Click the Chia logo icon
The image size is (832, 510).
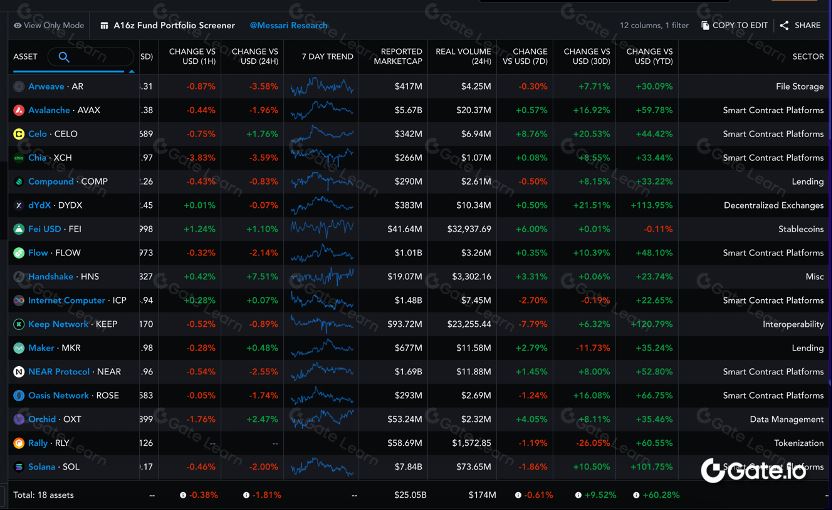coord(19,158)
